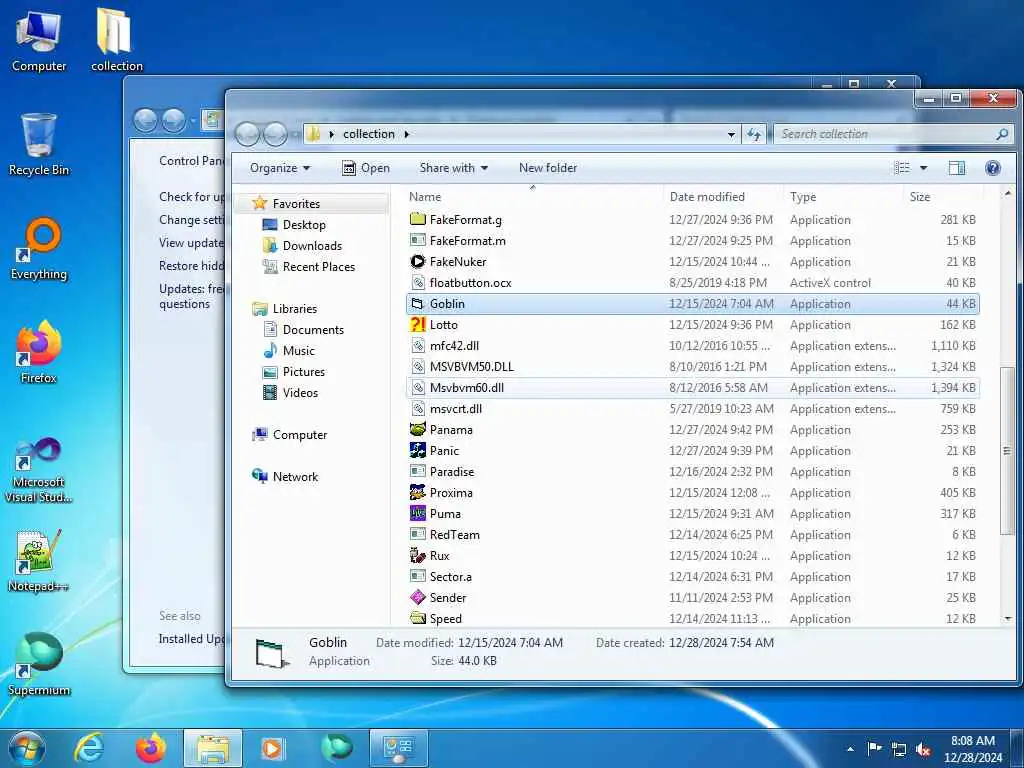Open the Organize dropdown menu
Screen dimensions: 1024x768
click(x=280, y=168)
